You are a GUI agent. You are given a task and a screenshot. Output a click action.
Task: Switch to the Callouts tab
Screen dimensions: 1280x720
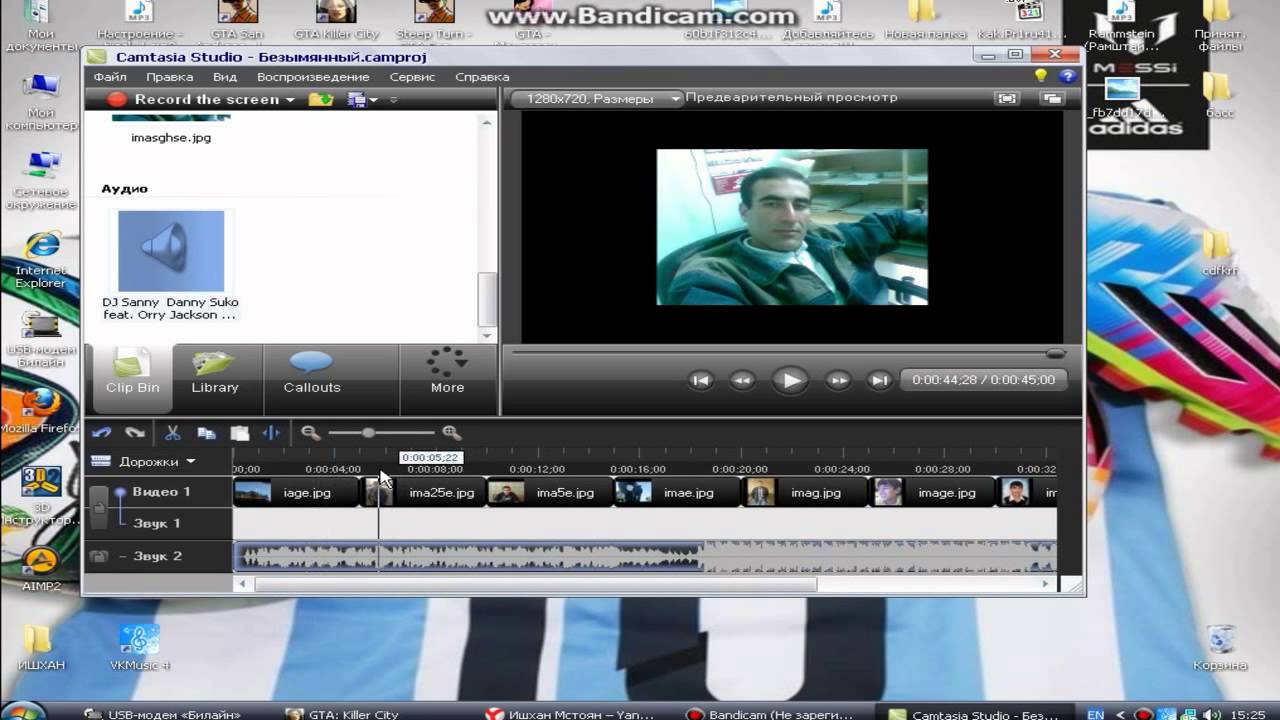(x=312, y=379)
